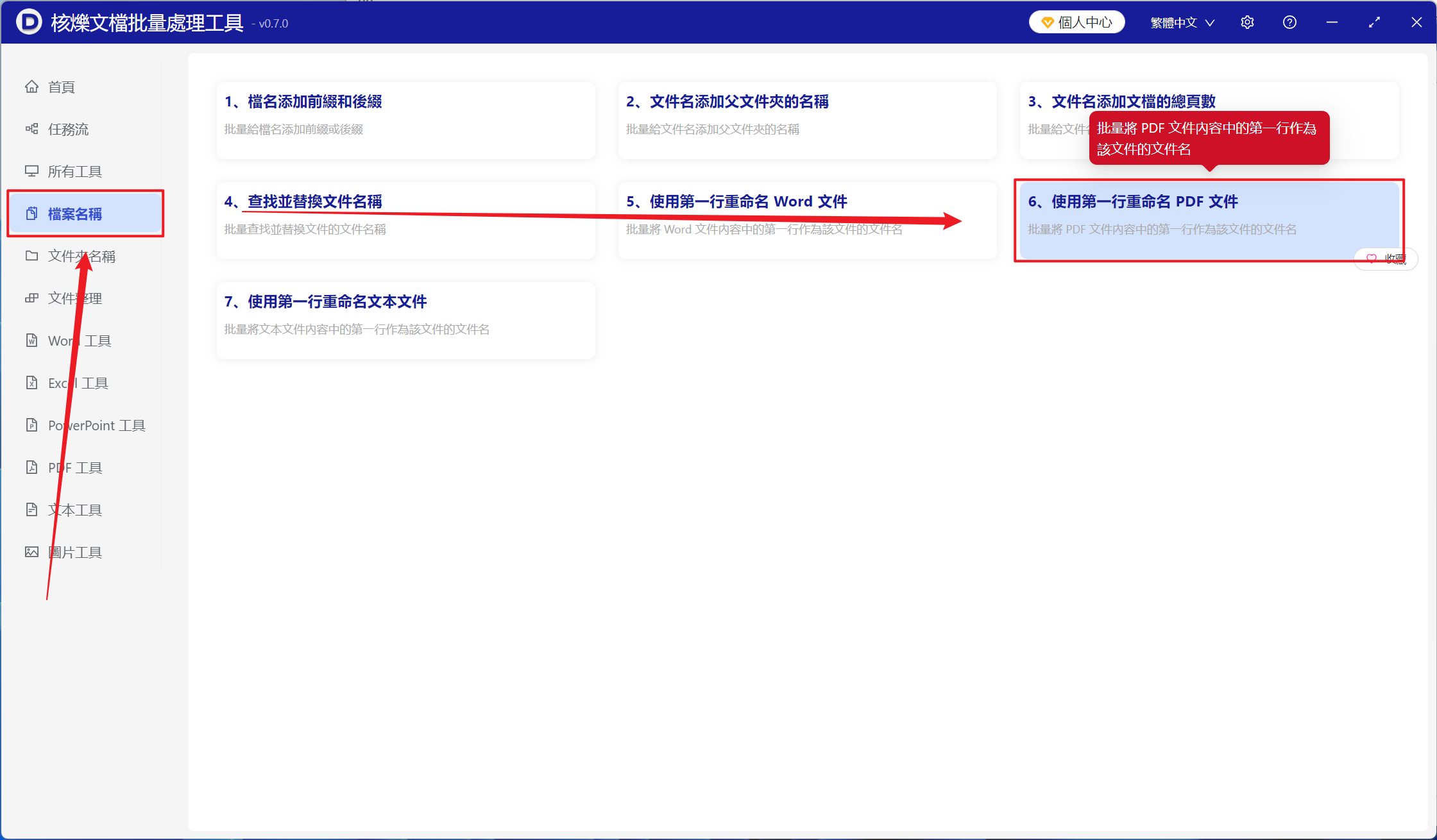Go to 首頁 in the sidebar
The image size is (1437, 840).
pyautogui.click(x=85, y=87)
